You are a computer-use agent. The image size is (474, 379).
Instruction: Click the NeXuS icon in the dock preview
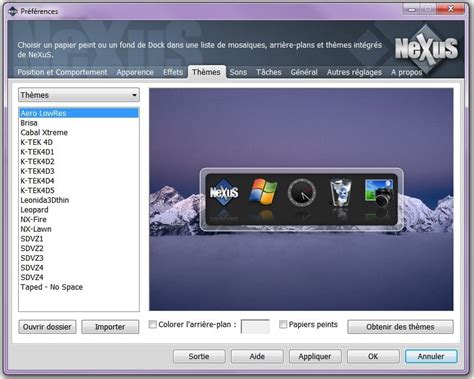point(224,192)
